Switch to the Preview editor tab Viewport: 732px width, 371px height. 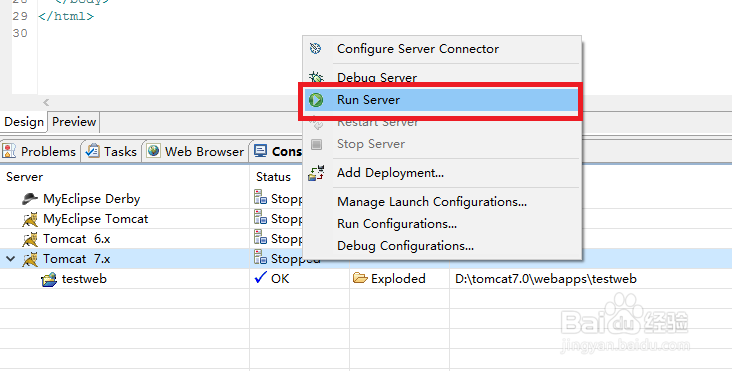point(74,122)
